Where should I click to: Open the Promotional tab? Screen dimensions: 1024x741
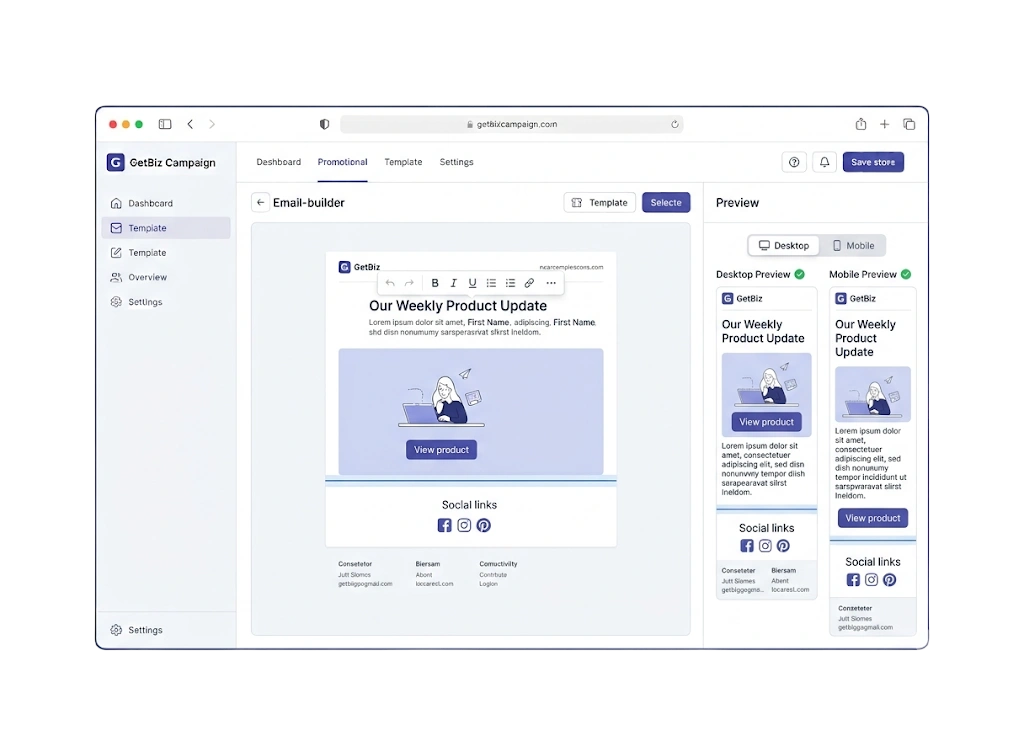[342, 162]
